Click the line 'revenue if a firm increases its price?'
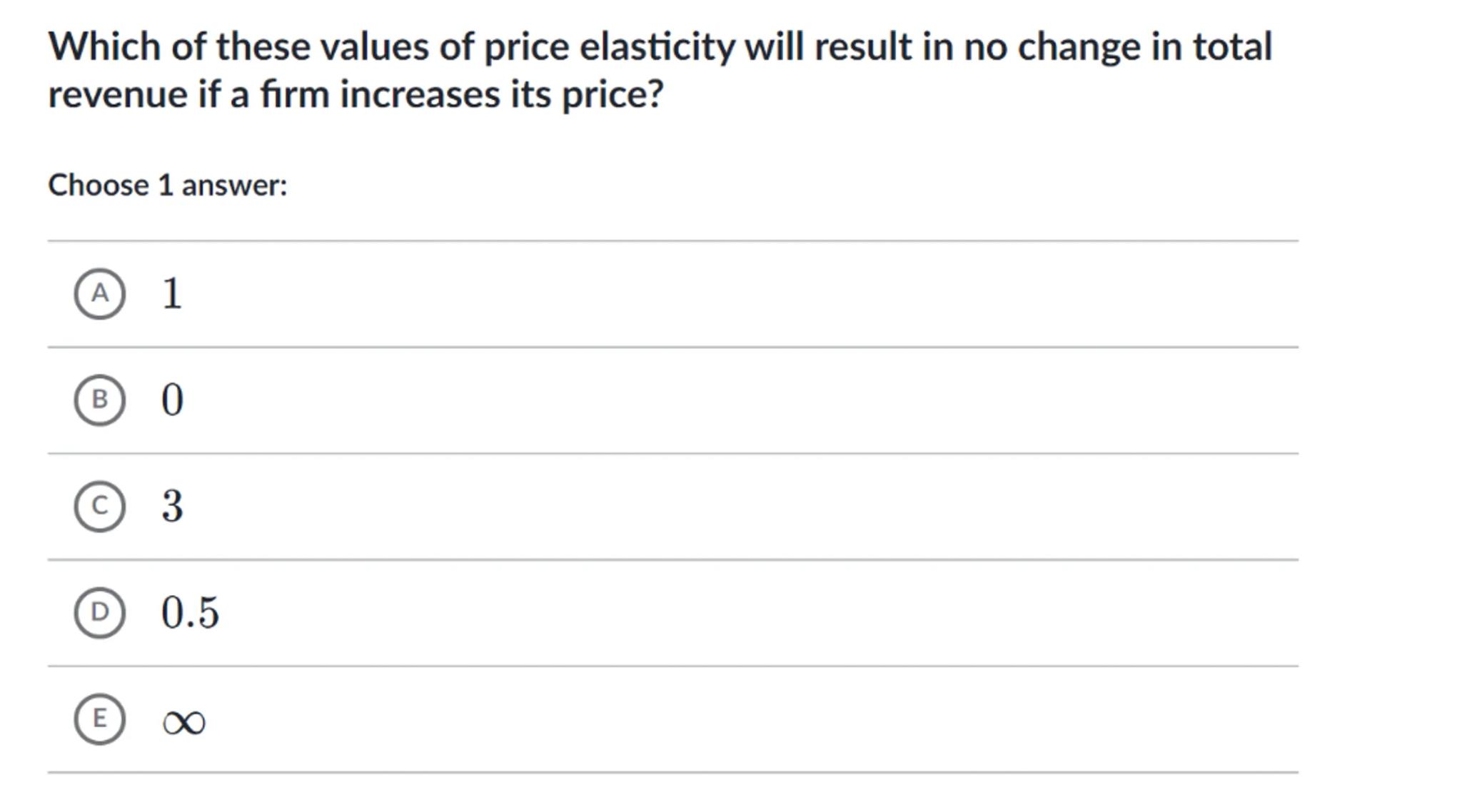The height and width of the screenshot is (812, 1462). (356, 94)
